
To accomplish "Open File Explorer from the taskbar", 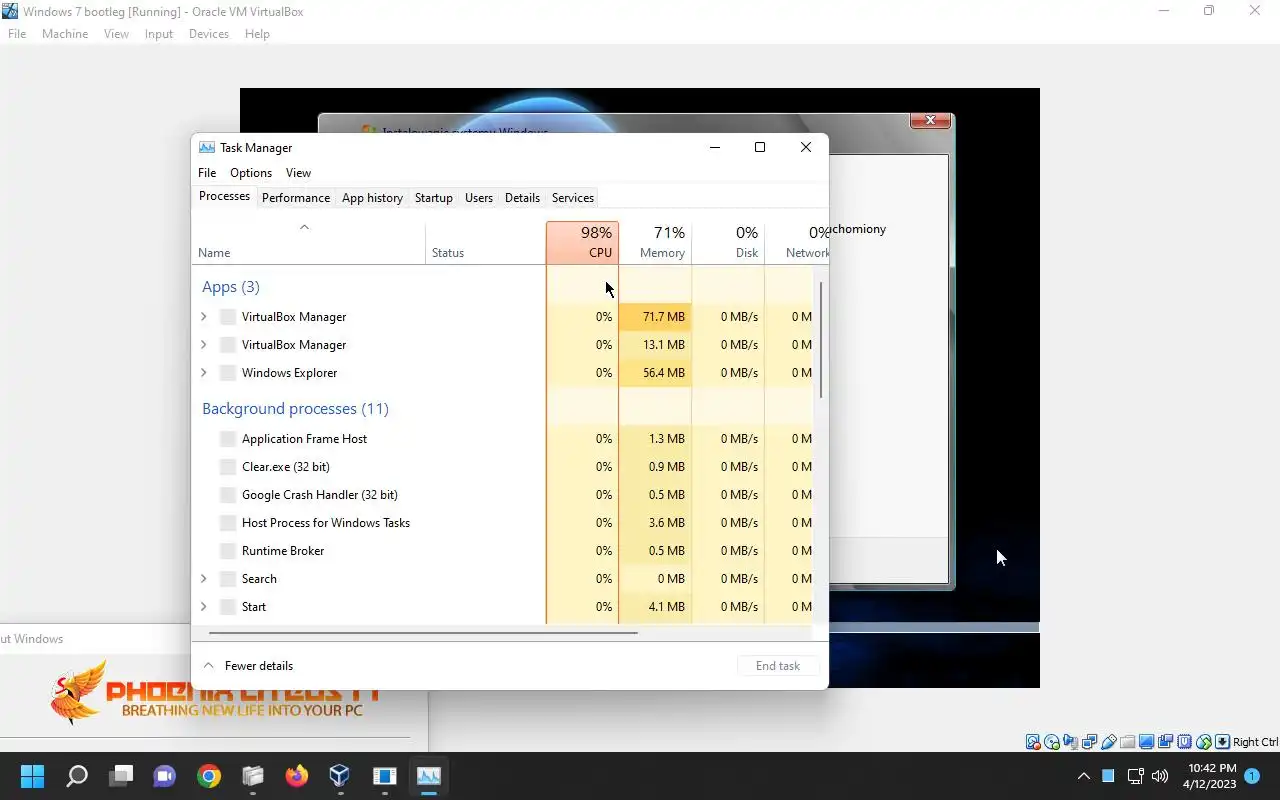I will pyautogui.click(x=252, y=776).
